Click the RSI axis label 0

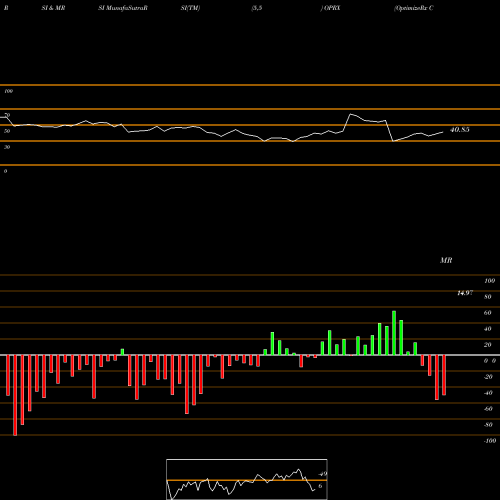point(6,171)
